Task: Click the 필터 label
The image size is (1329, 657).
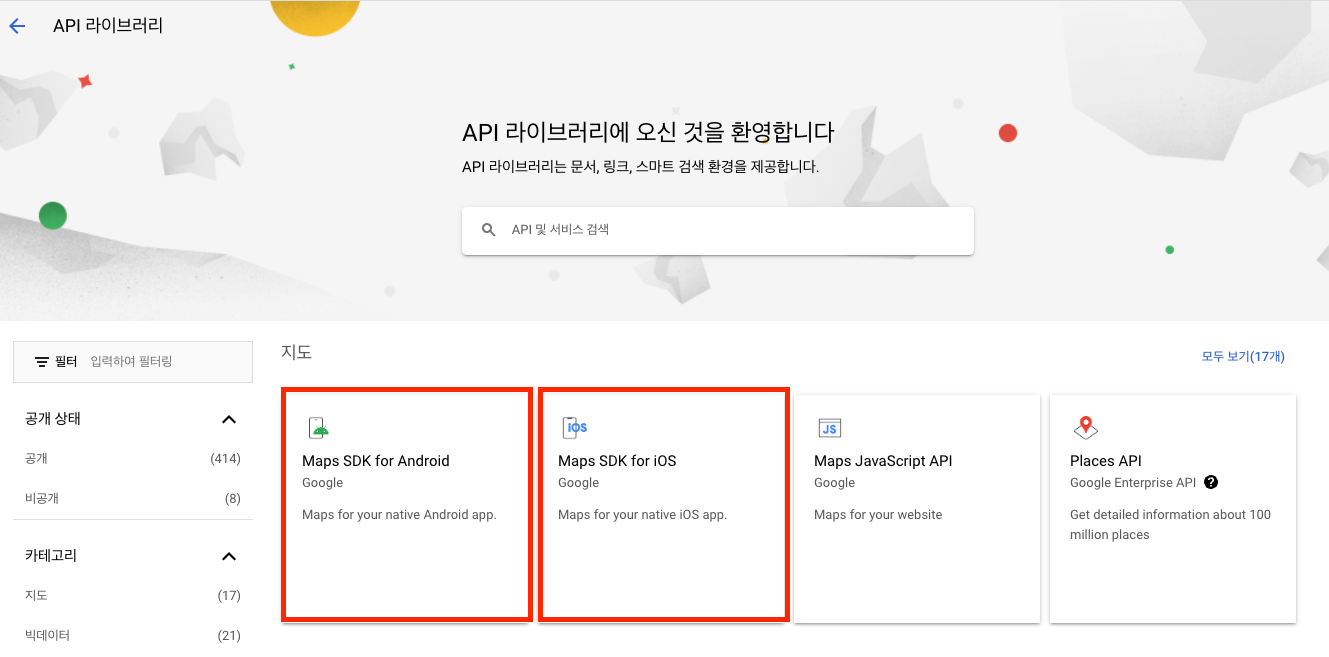Action: click(66, 362)
